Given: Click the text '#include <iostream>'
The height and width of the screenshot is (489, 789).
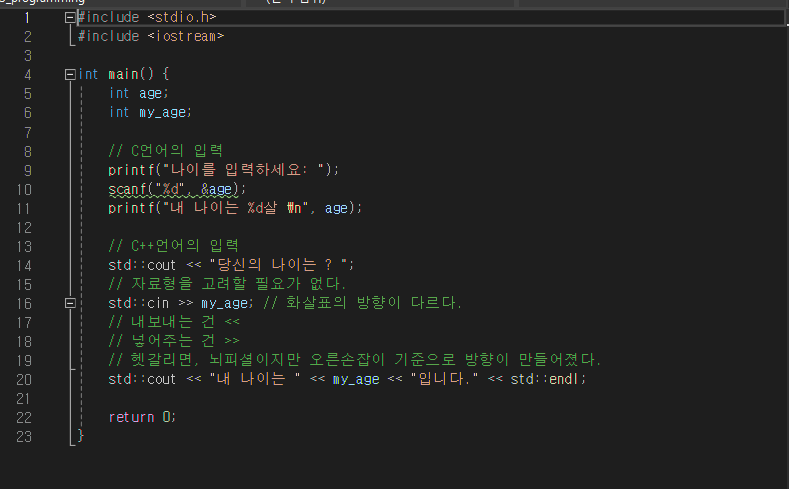Looking at the screenshot, I should (x=151, y=36).
